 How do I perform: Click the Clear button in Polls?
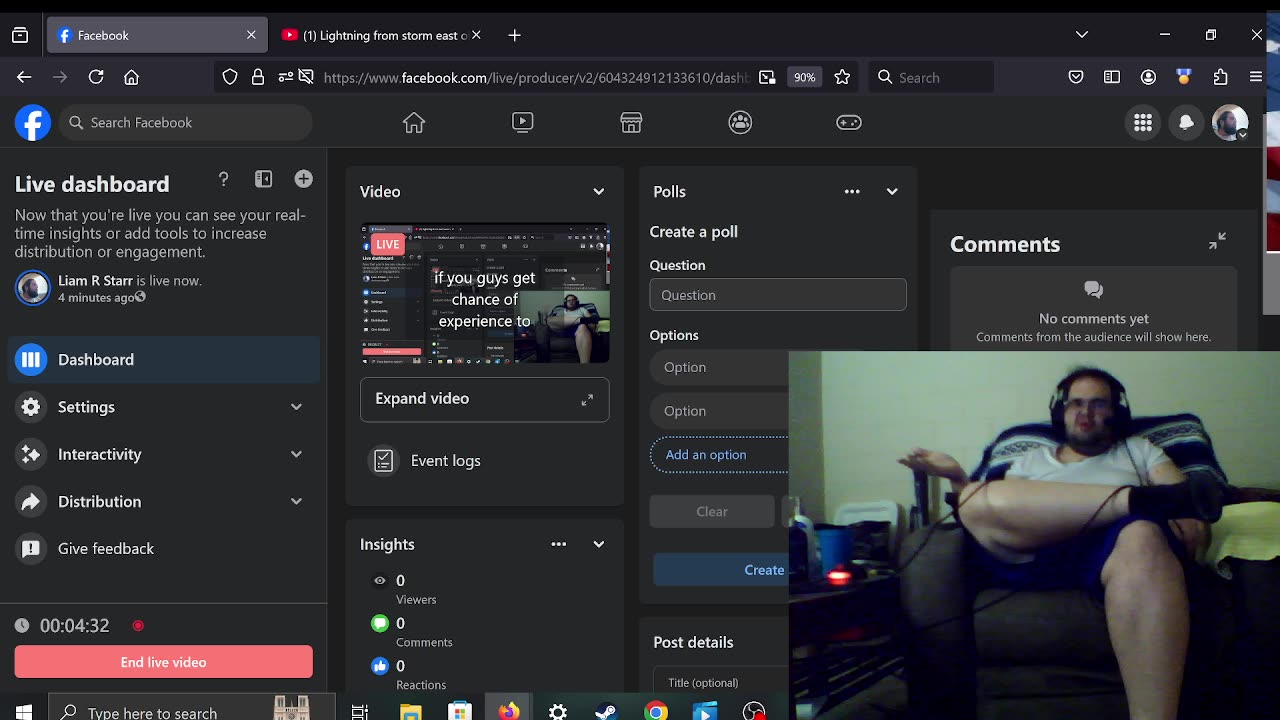point(712,511)
